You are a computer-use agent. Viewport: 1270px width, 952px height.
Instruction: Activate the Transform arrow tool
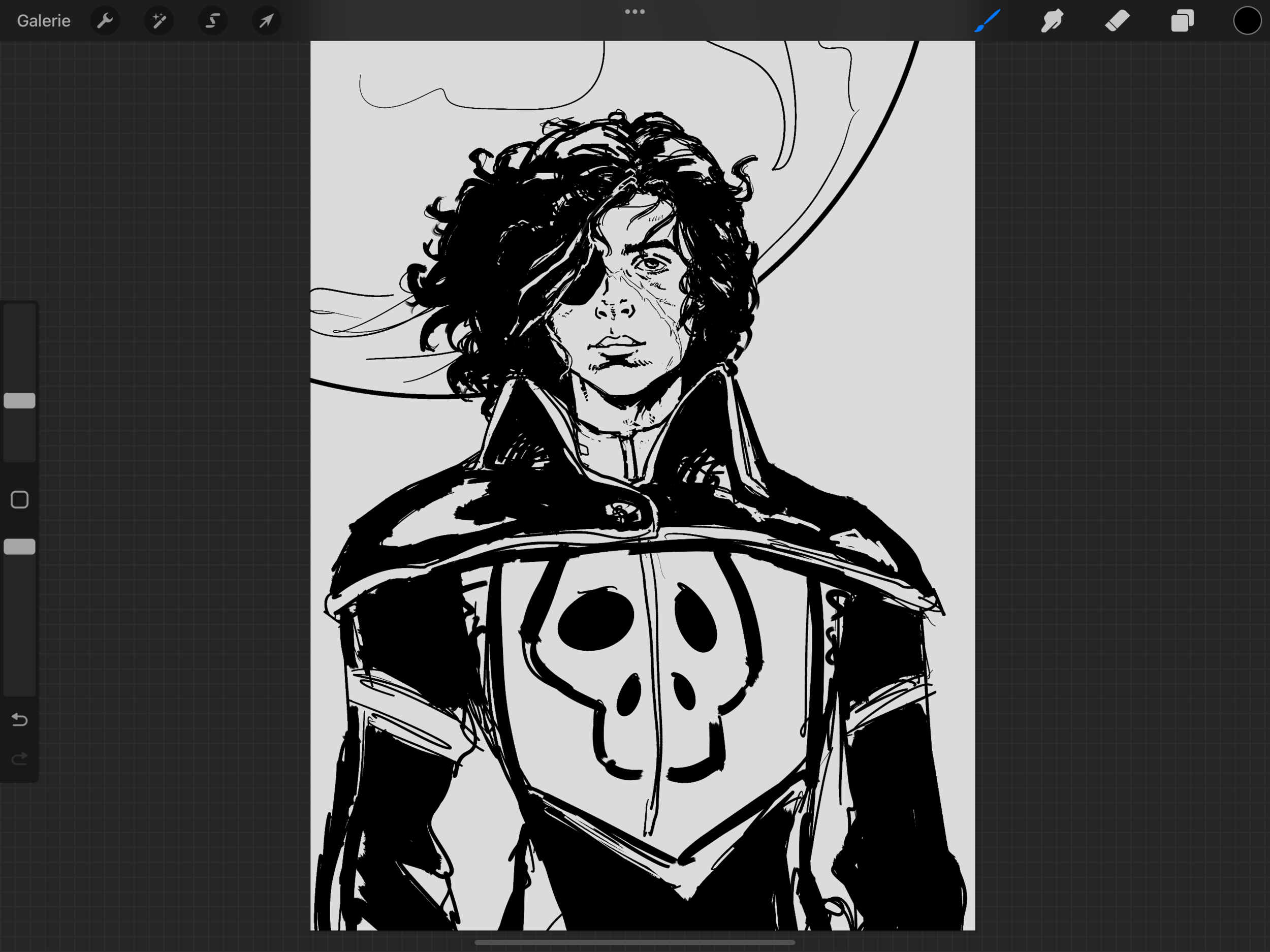pyautogui.click(x=266, y=21)
